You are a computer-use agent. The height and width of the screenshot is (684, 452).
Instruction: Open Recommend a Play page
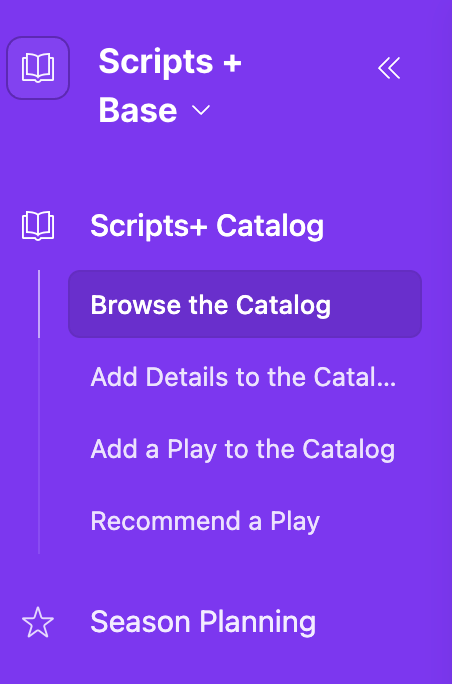(205, 521)
